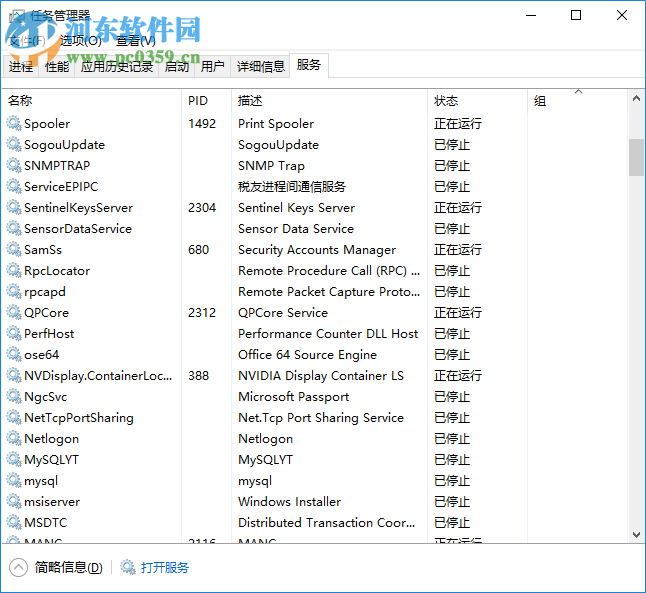Screen dimensions: 646x593
Task: Click the MySQLYT service gear icon
Action: click(14, 459)
